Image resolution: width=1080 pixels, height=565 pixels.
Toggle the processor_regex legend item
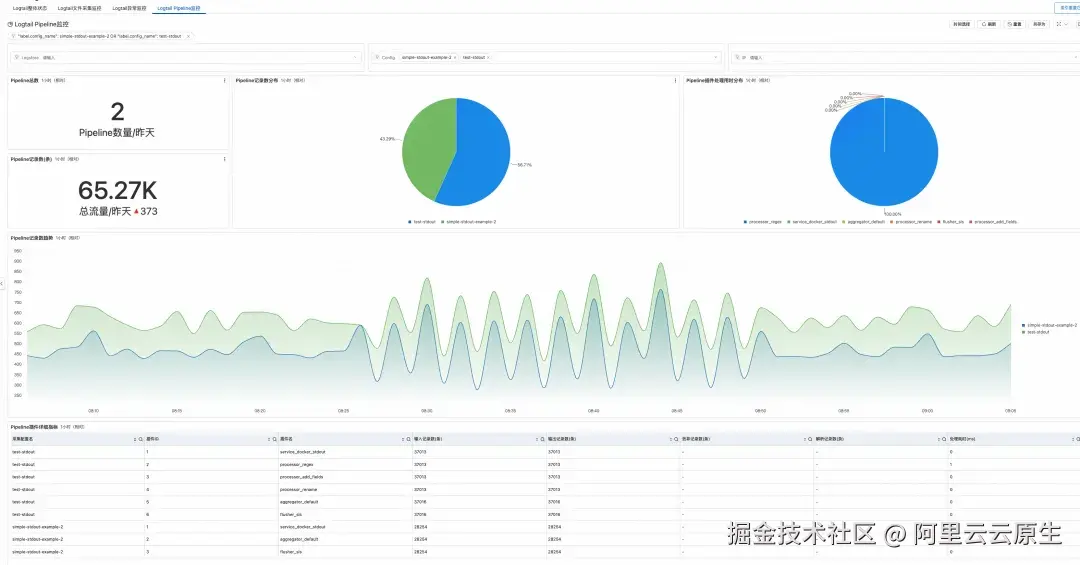coord(762,222)
